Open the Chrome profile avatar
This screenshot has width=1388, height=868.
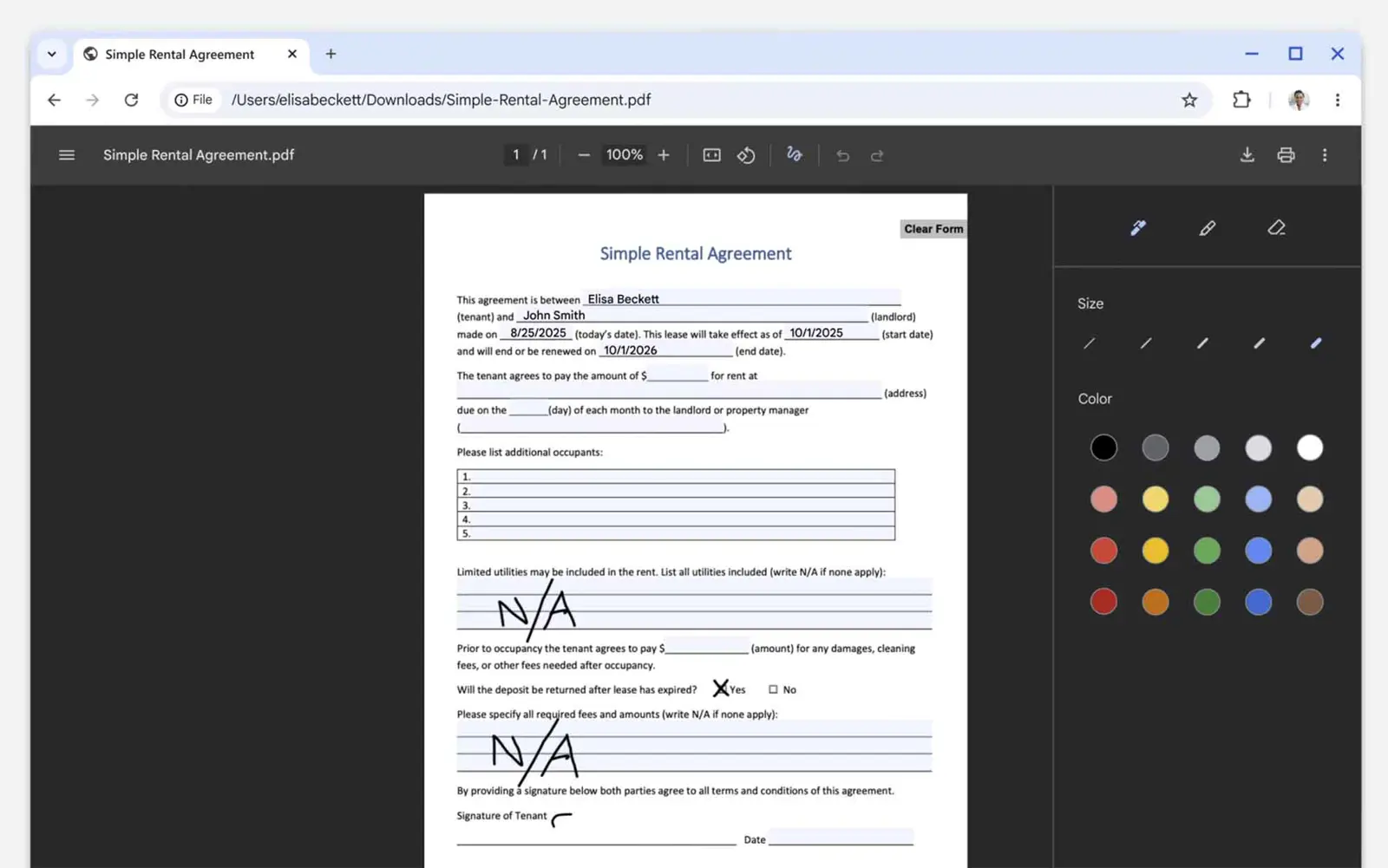(x=1299, y=100)
